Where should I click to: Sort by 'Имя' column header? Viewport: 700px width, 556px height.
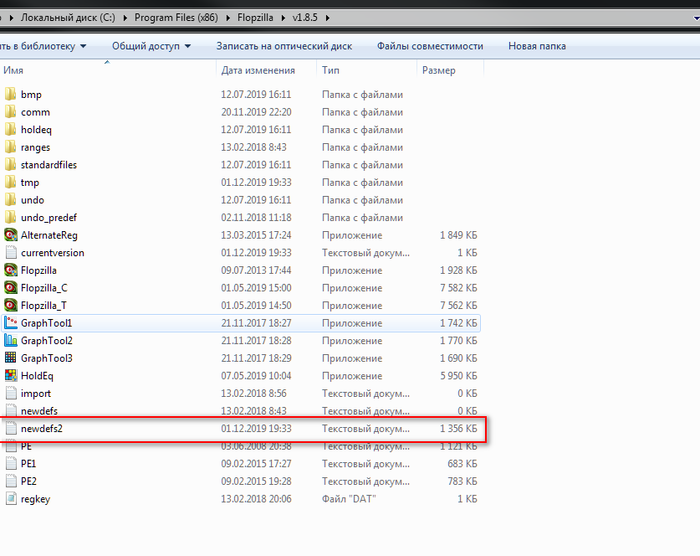click(108, 70)
